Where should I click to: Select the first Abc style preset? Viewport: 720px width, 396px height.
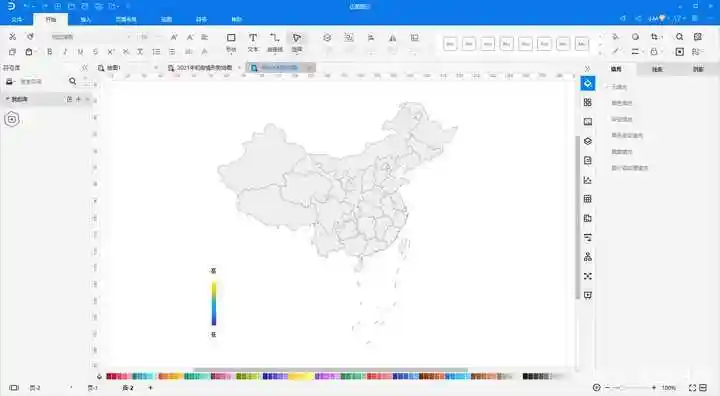450,44
